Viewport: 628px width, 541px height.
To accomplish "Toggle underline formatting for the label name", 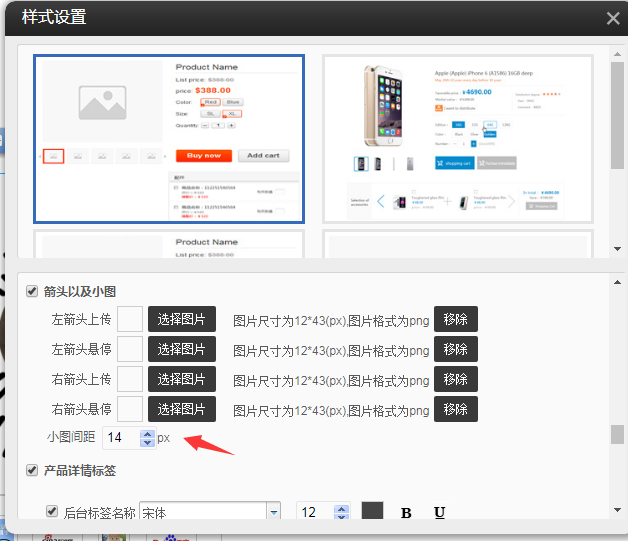I will pyautogui.click(x=439, y=513).
